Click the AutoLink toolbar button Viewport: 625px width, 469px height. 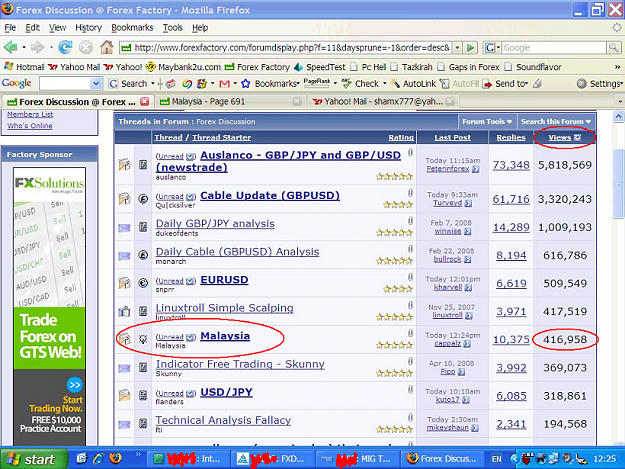(413, 84)
